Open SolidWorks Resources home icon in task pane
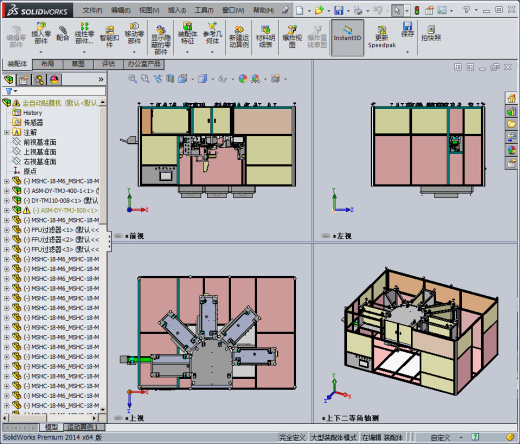Image resolution: width=520 pixels, height=444 pixels. [x=511, y=98]
